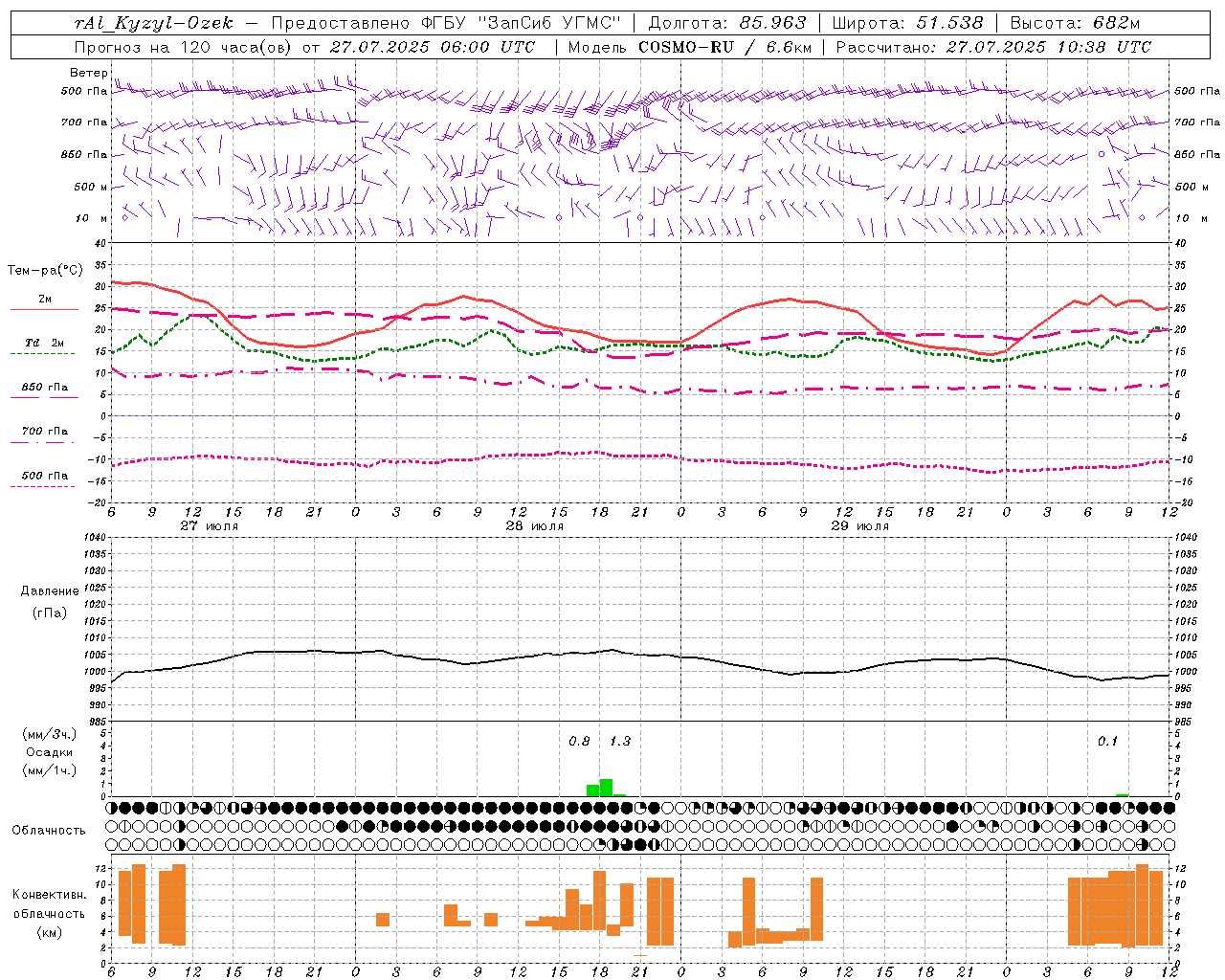Click the Широта: 51.538 field in the header
The height and width of the screenshot is (980, 1225).
[x=907, y=23]
